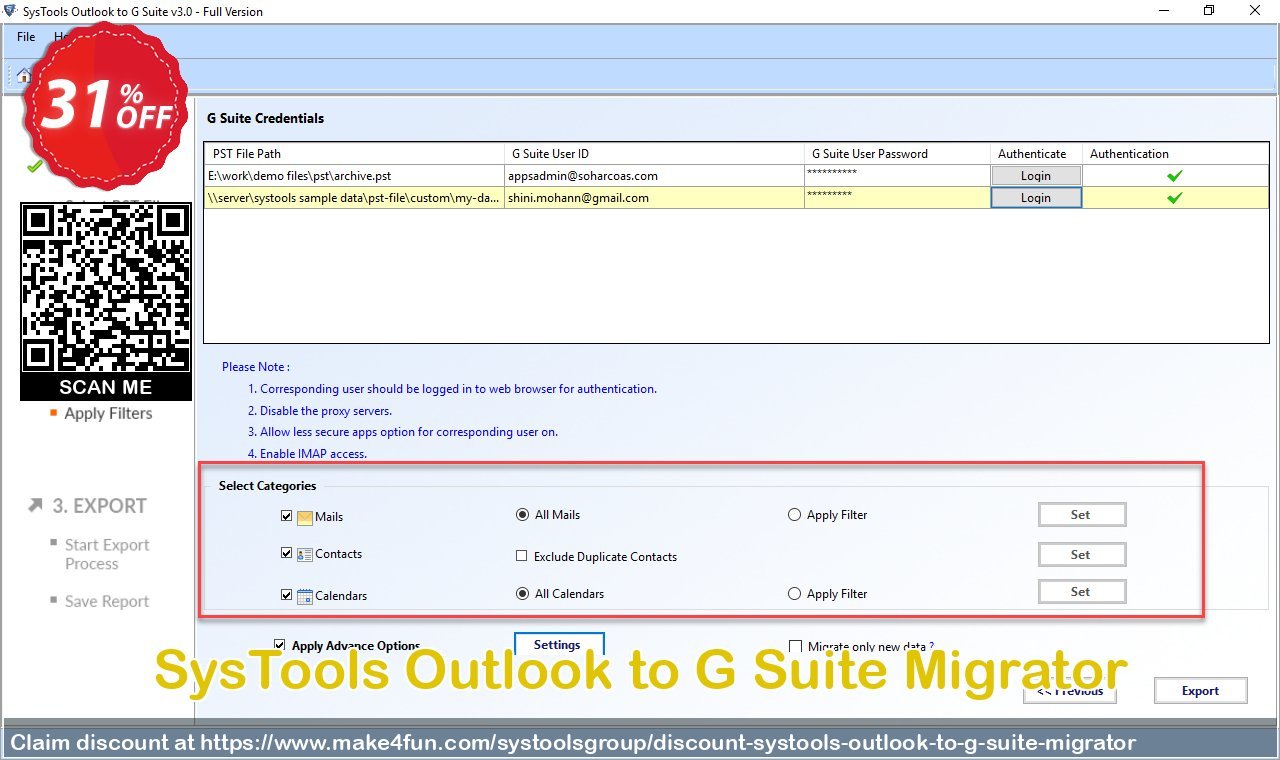Click the Calendars icon
This screenshot has height=760, width=1280.
305,596
